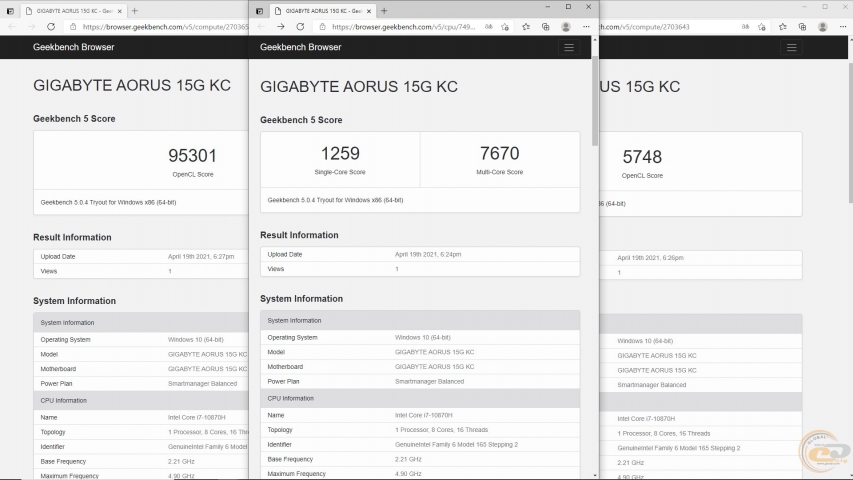Open Favorites list in 5748 OpenCL window
The height and width of the screenshot is (480, 853).
coord(782,27)
